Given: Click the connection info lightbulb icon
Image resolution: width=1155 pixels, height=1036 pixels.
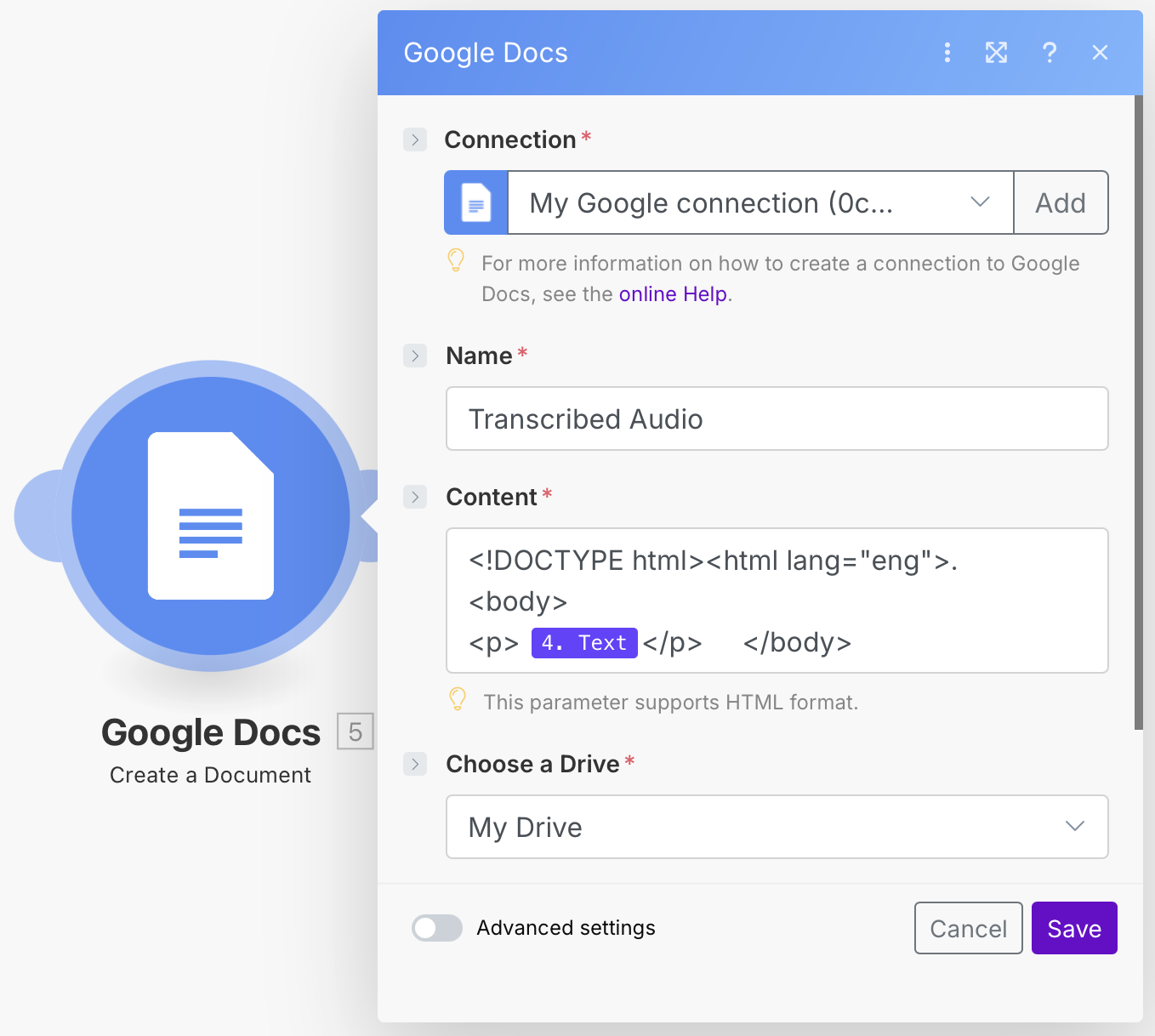Looking at the screenshot, I should 456,260.
